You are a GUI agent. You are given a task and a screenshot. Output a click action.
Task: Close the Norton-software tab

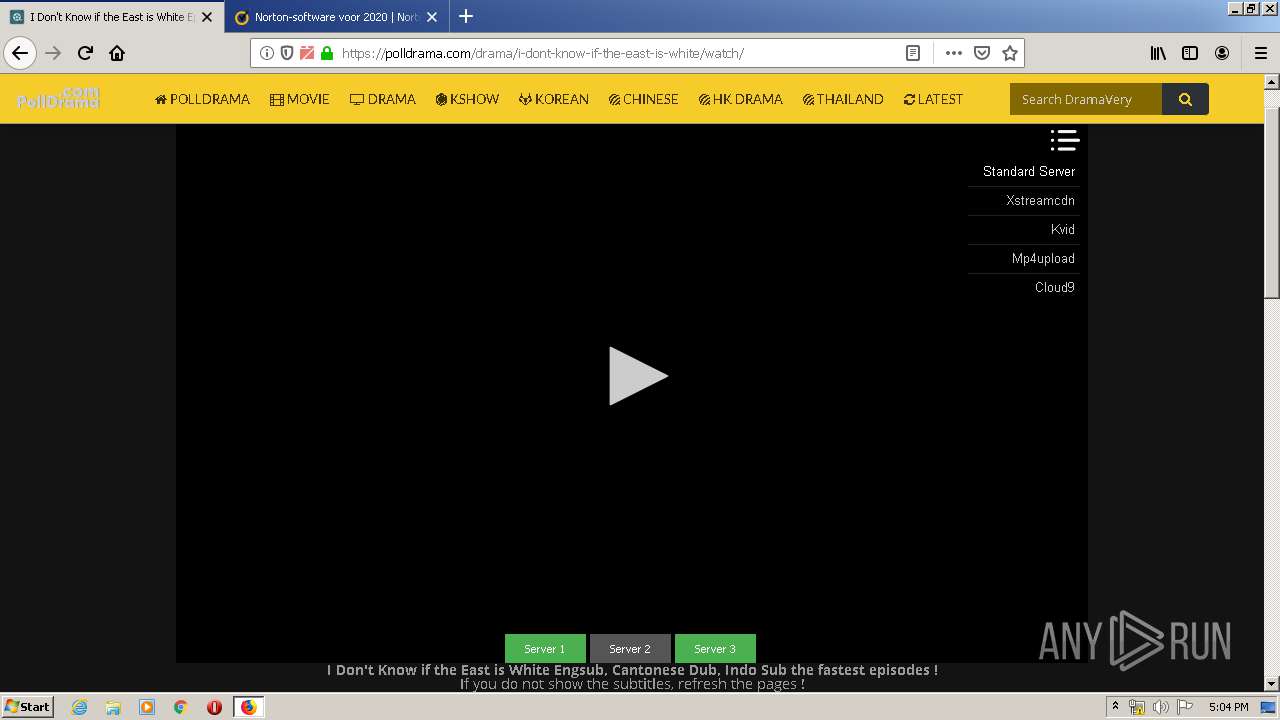click(432, 17)
